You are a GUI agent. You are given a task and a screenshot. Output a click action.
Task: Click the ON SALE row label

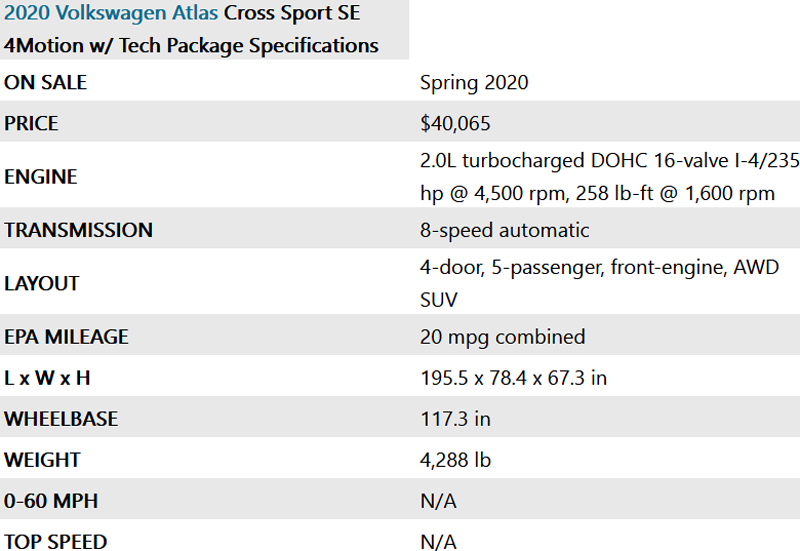[x=45, y=83]
